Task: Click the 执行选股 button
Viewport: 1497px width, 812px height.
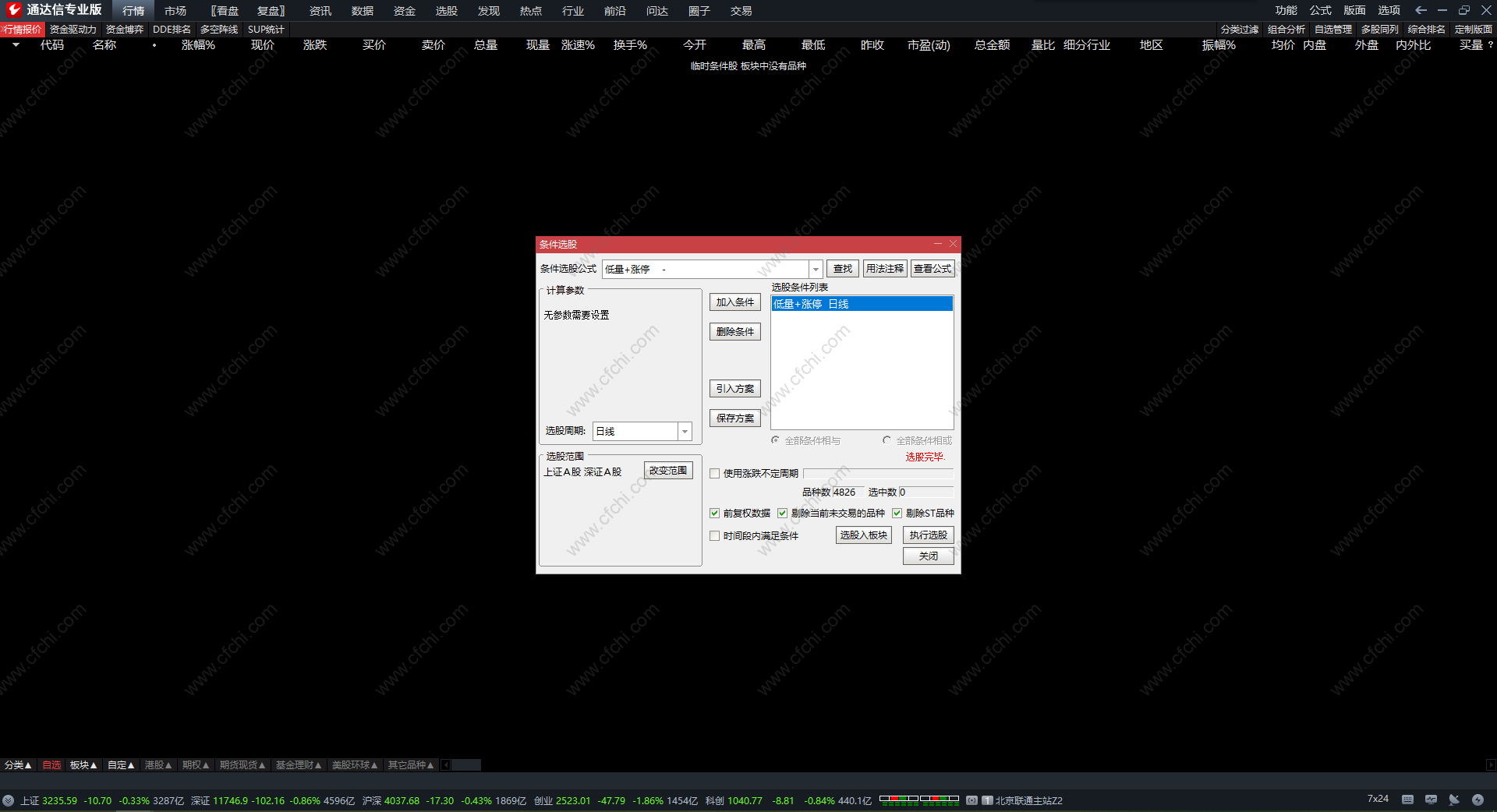Action: pos(929,535)
